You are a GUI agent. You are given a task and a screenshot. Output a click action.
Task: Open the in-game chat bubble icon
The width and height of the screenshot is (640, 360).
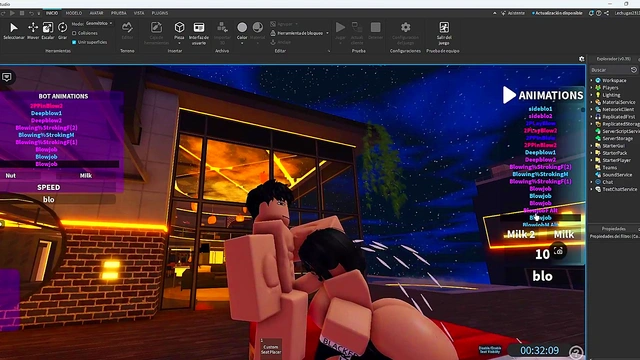7,77
